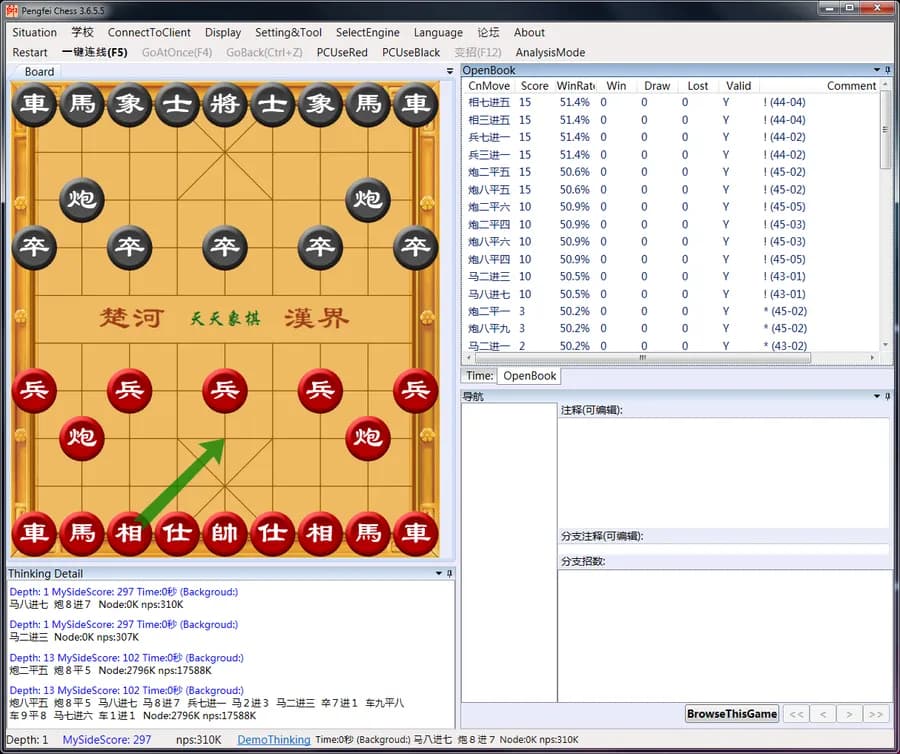Screen dimensions: 900x754
Task: Open the About menu
Action: (x=529, y=33)
